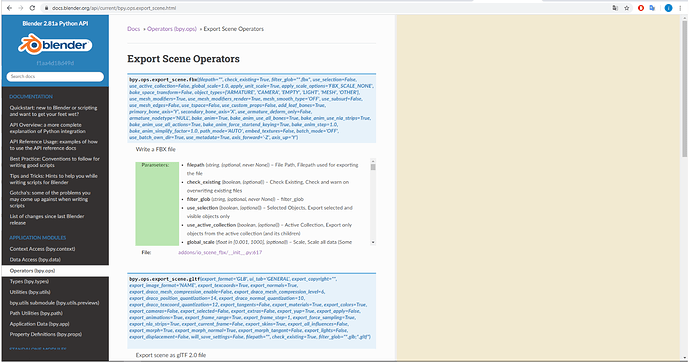
Task: Open the addons/io_scene_fbx/__init__.py:617 file link
Action: pos(220,253)
